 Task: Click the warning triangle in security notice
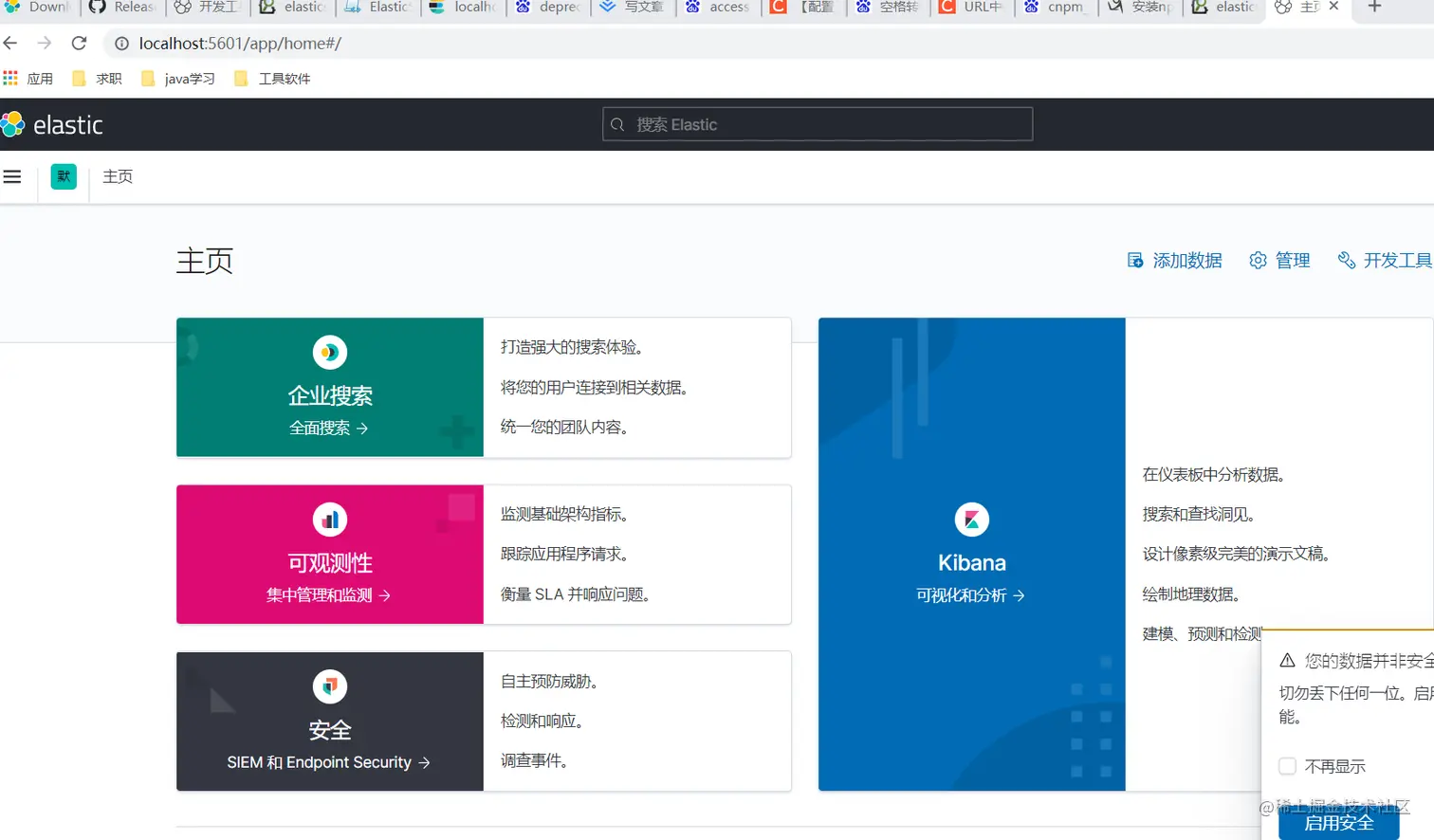pos(1287,661)
